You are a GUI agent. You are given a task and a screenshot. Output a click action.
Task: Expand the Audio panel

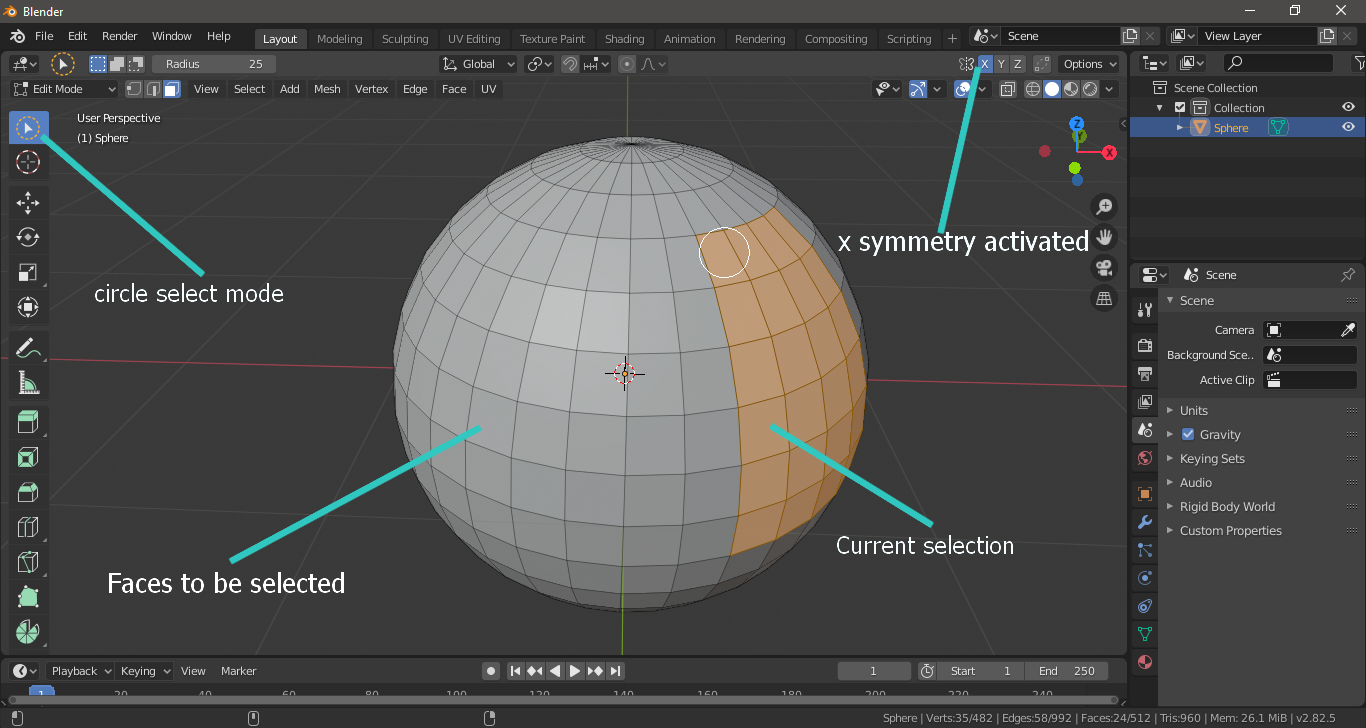tap(1195, 482)
